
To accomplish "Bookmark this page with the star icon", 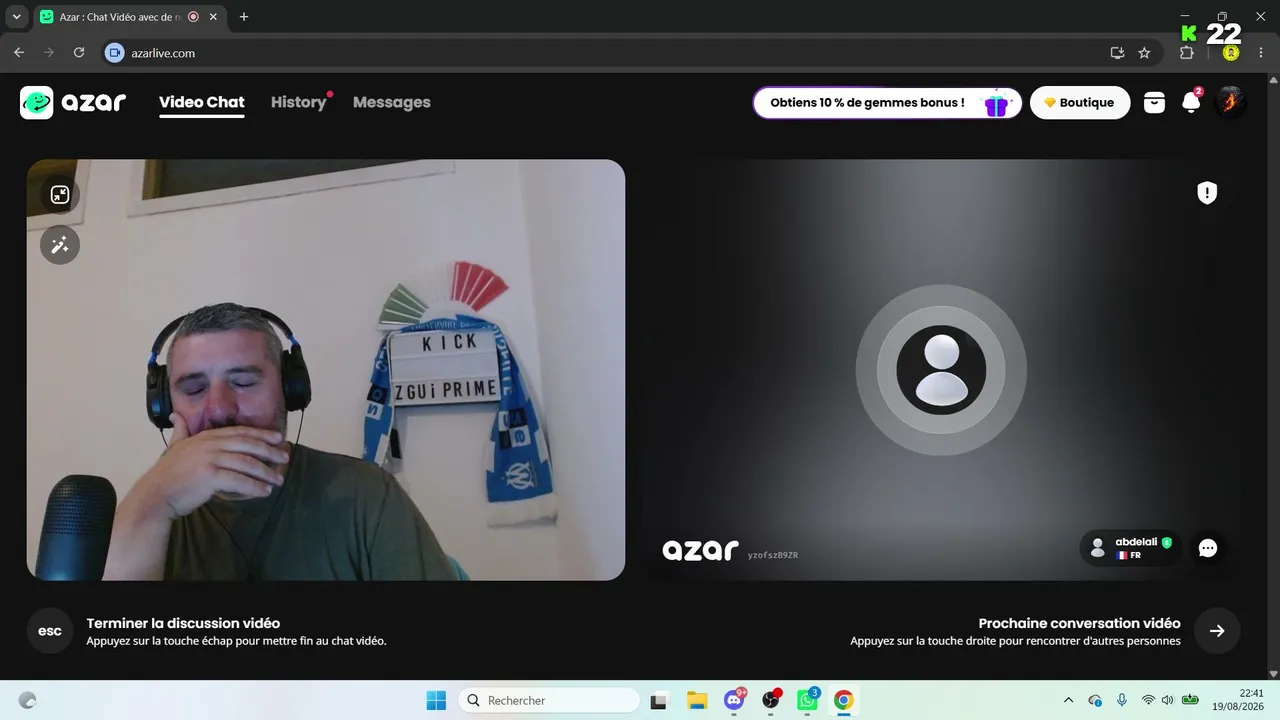I will [x=1144, y=53].
